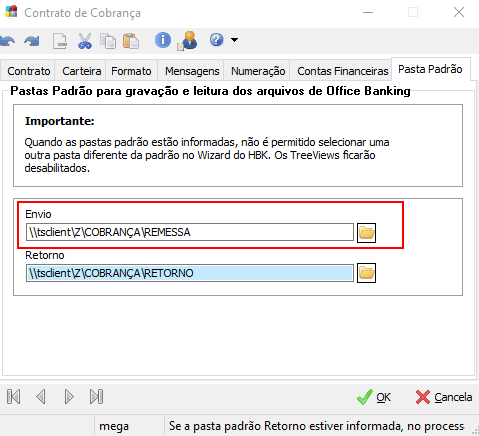
Task: Click the scissors cut icon
Action: point(85,41)
